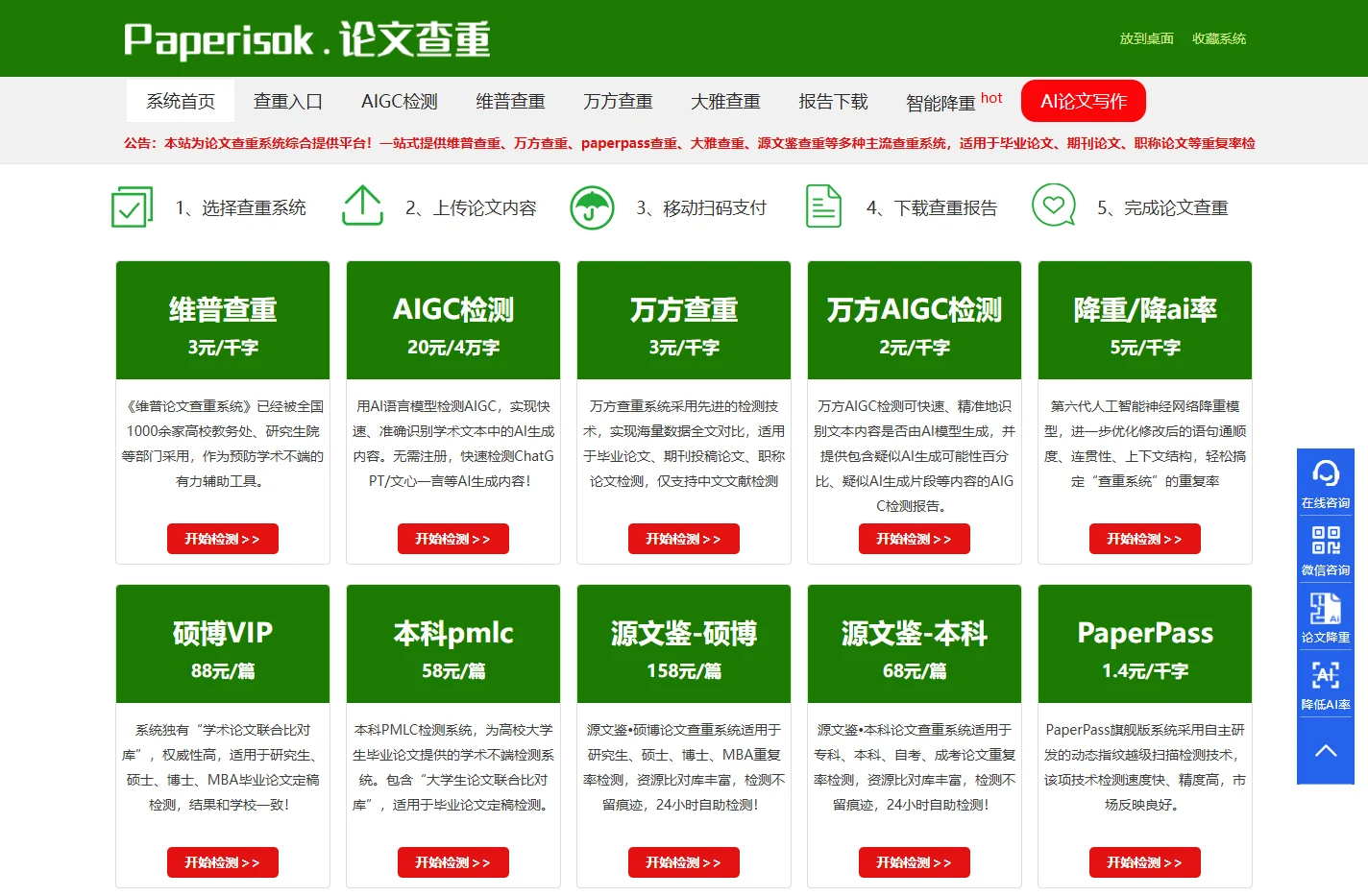Start detection on 源文鉴-硕博 card
Screen dimensions: 1368x896
(684, 862)
